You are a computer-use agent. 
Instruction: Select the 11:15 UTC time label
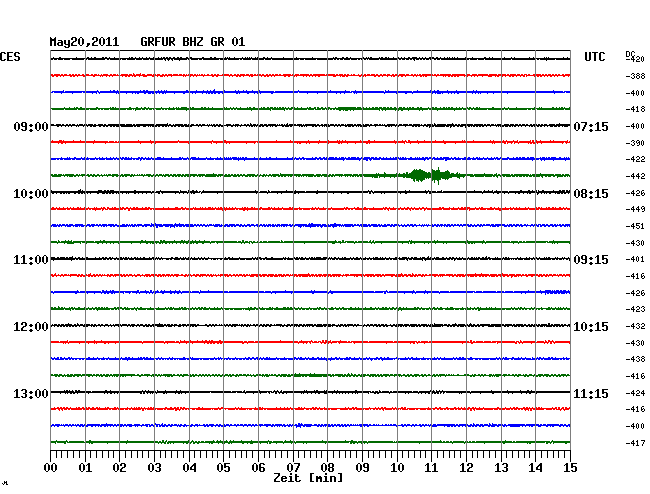pos(591,393)
